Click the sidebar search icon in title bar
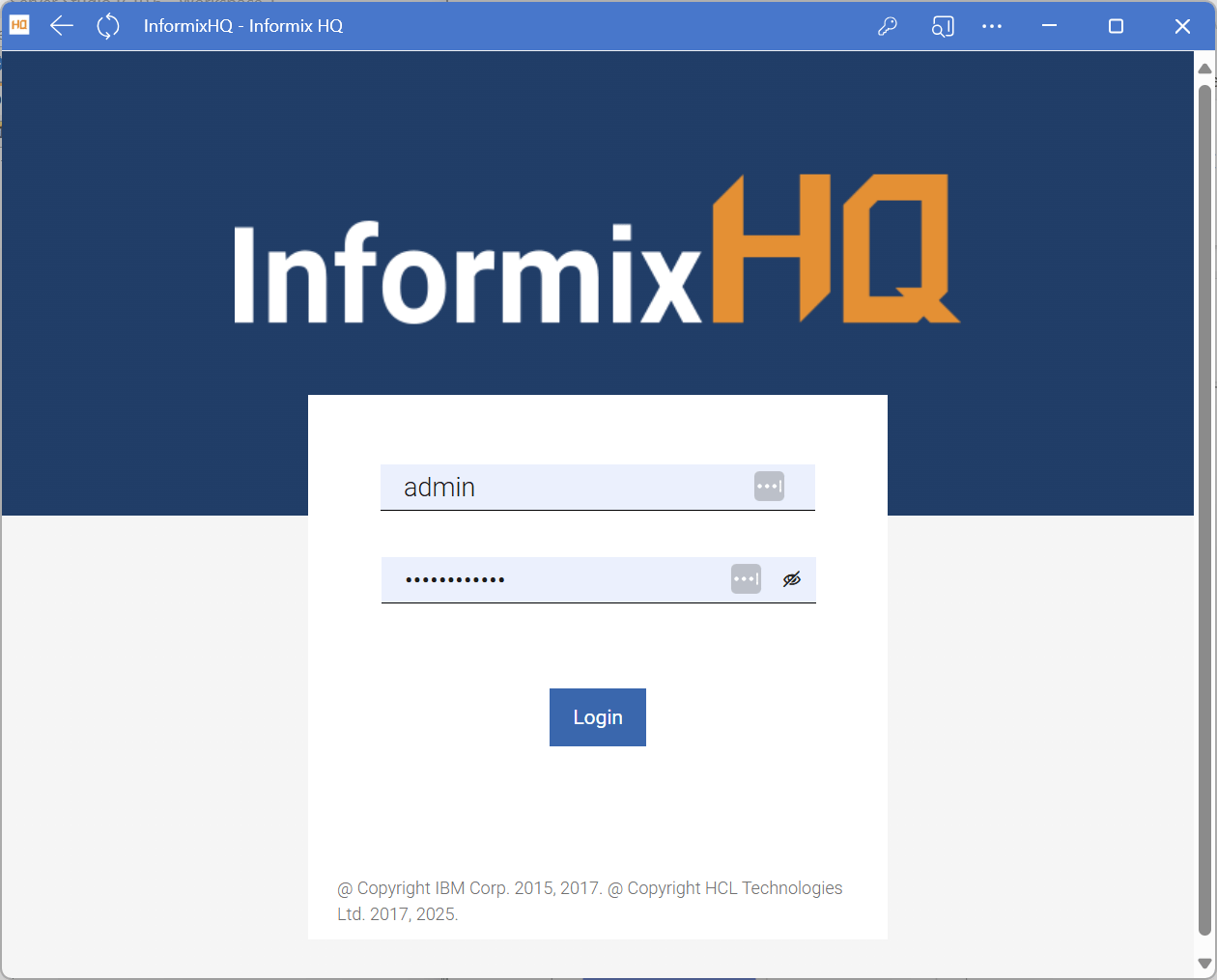The image size is (1217, 980). 943,26
